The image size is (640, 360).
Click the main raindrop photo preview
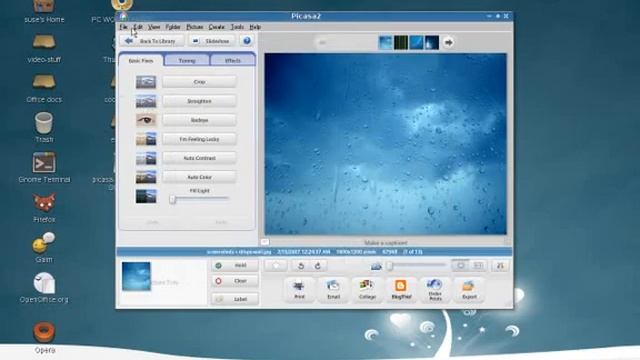[385, 144]
